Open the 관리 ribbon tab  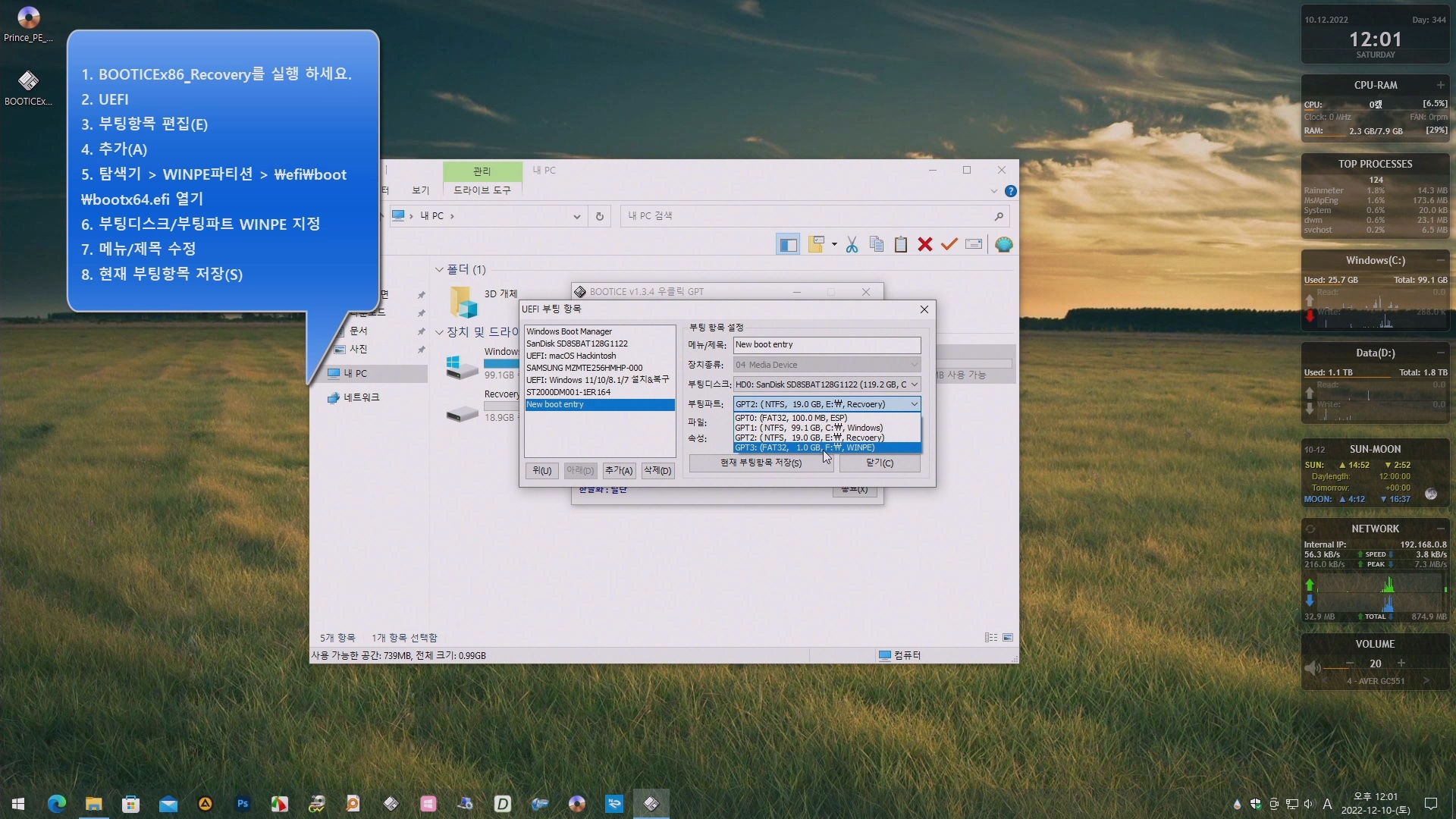click(x=482, y=171)
